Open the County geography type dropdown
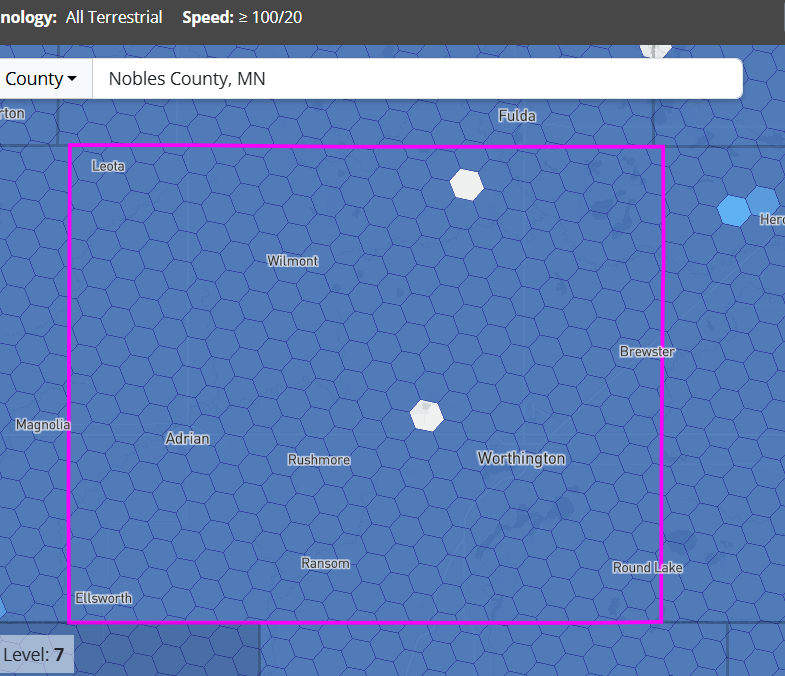 coord(40,79)
